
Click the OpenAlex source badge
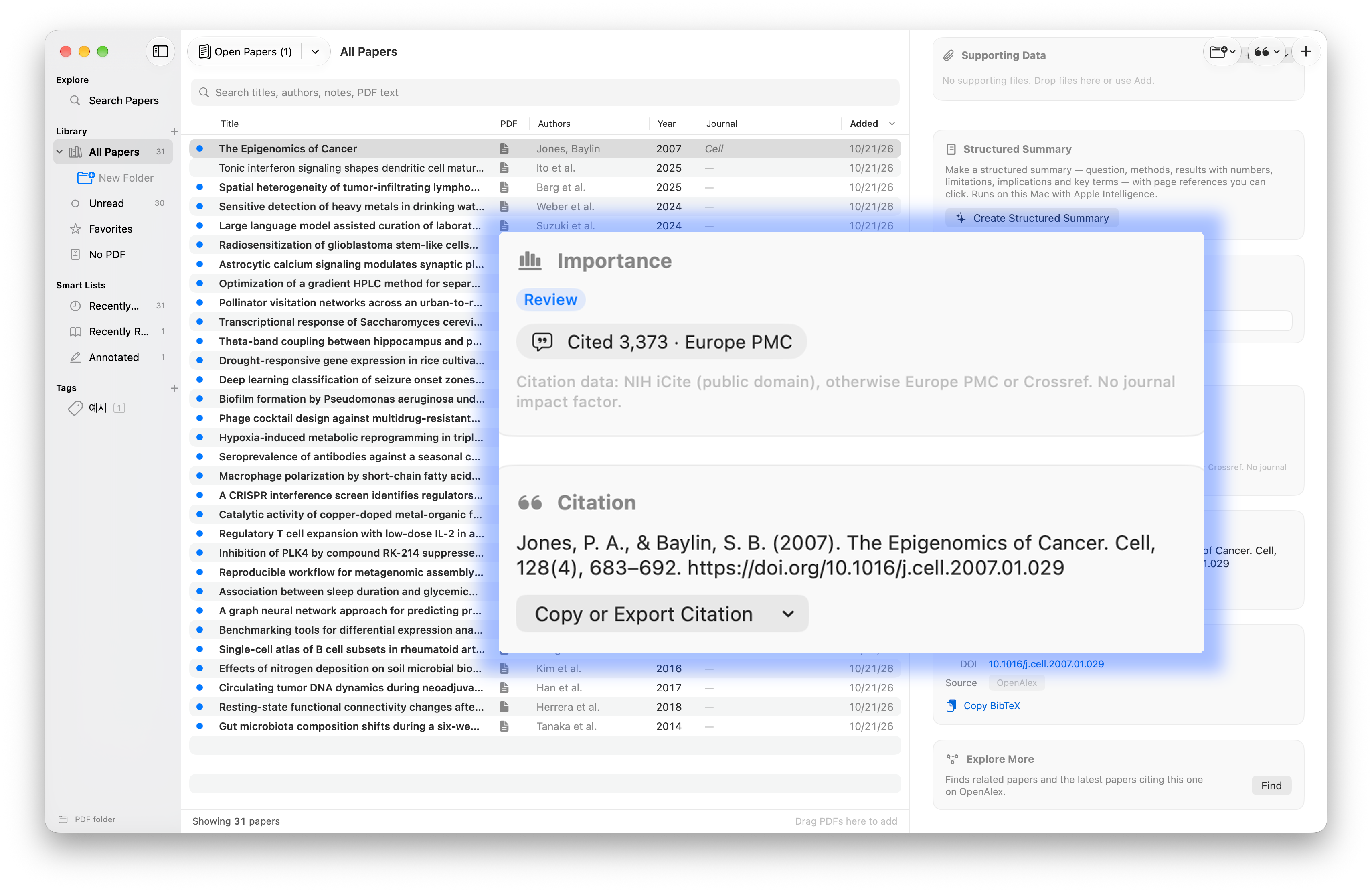tap(1016, 683)
